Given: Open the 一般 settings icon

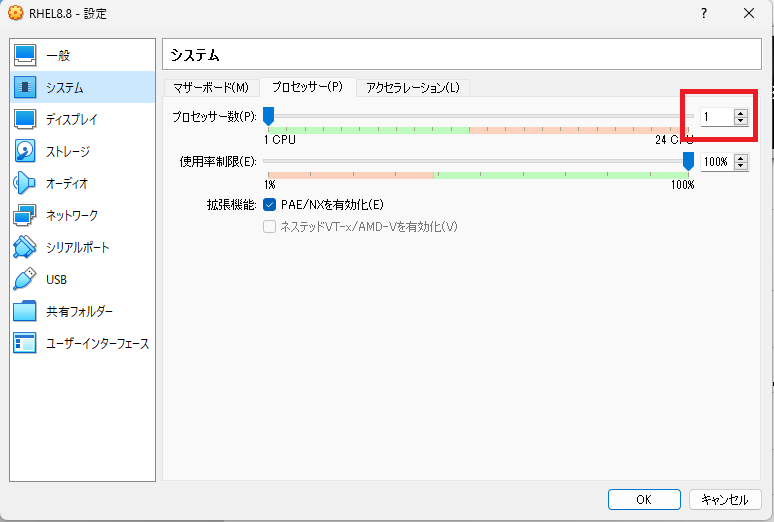Looking at the screenshot, I should coord(25,55).
